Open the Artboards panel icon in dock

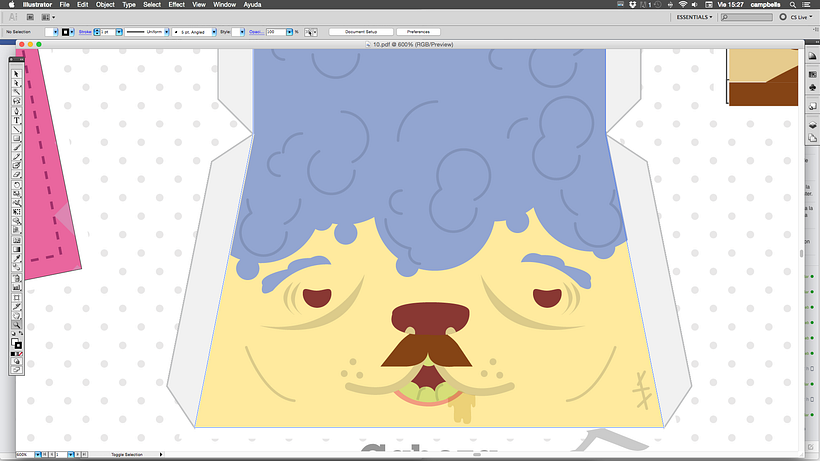(812, 137)
